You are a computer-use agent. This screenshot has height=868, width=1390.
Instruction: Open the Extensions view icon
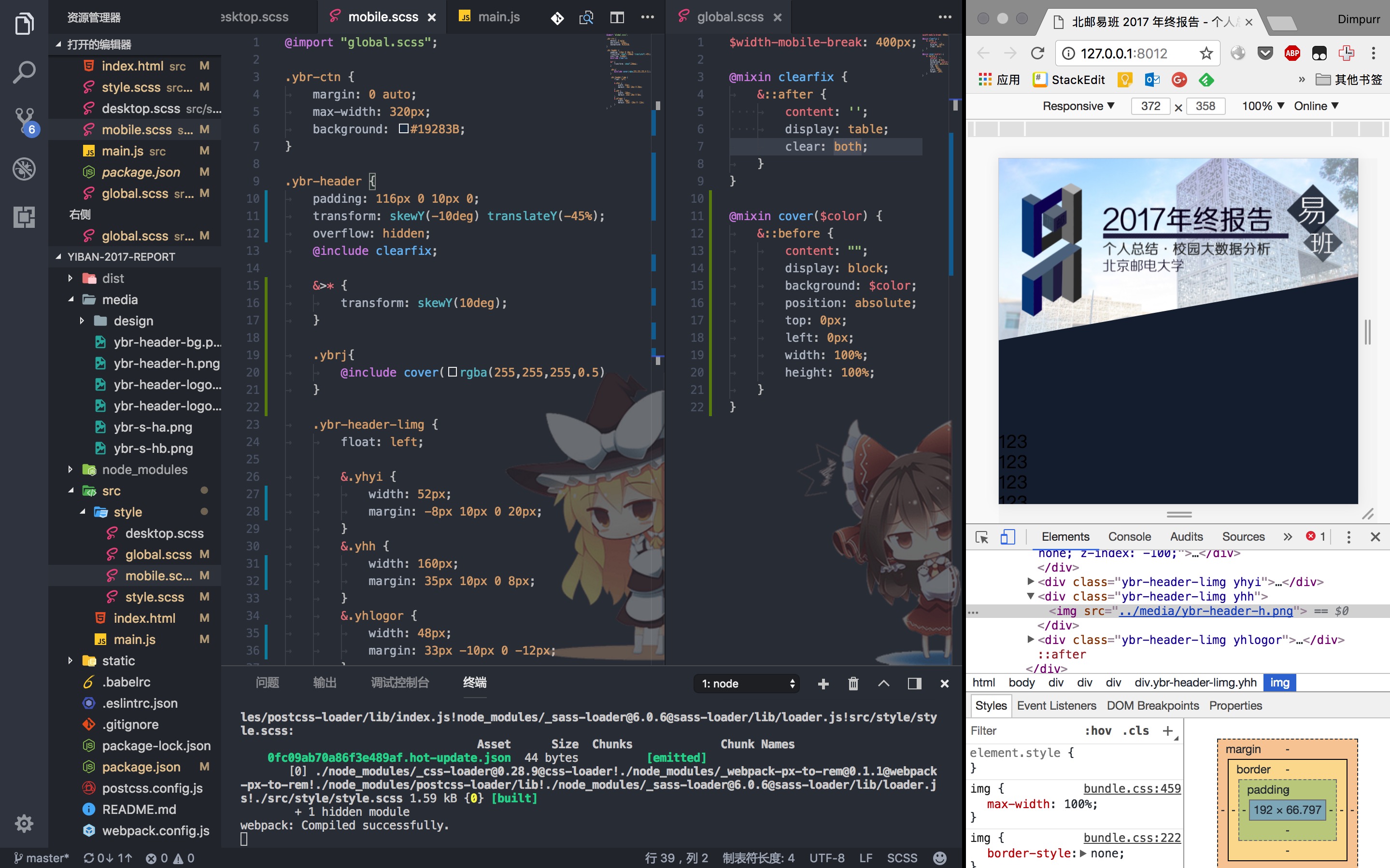[x=24, y=217]
